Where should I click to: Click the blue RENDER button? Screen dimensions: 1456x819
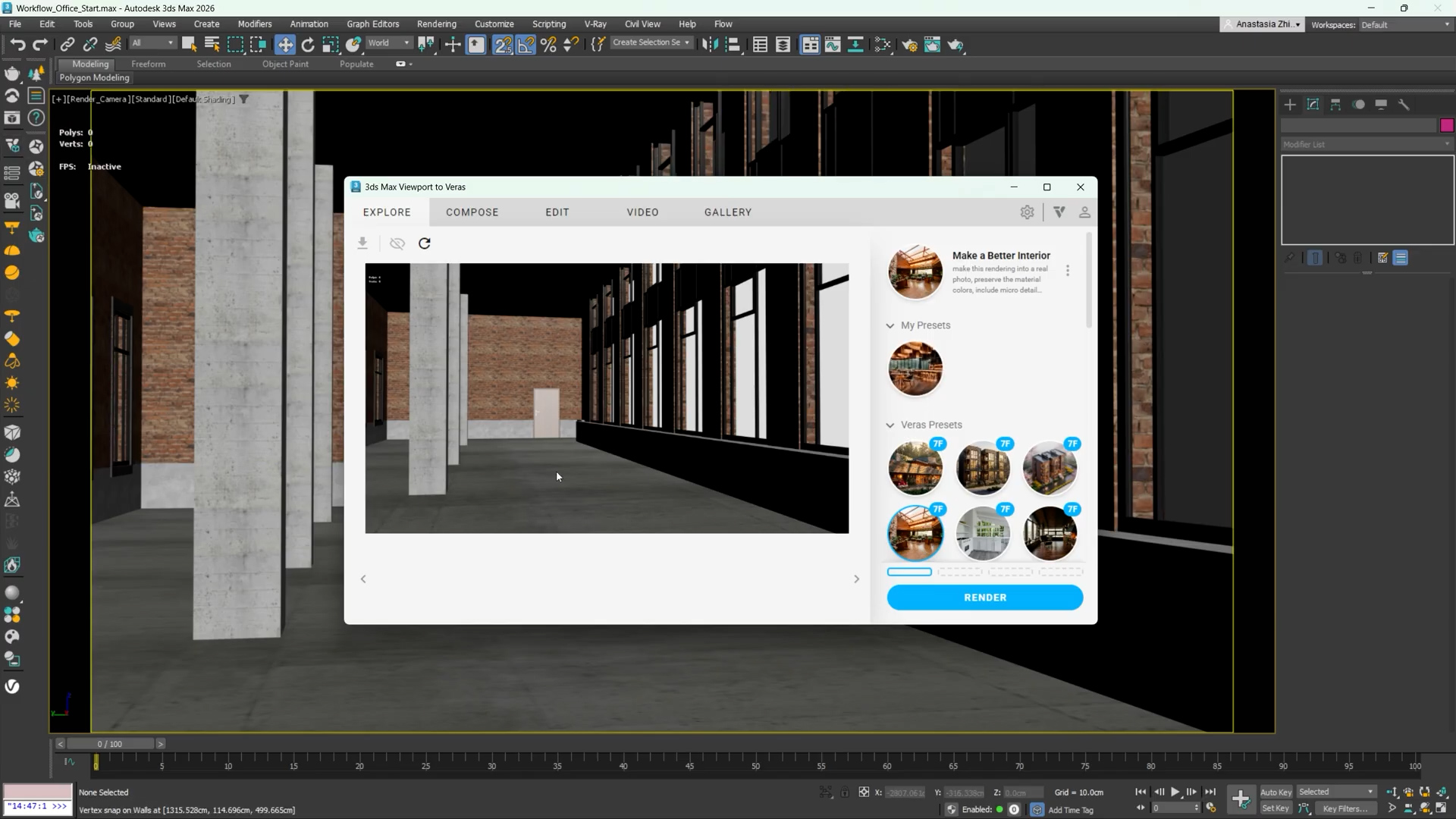pos(984,598)
